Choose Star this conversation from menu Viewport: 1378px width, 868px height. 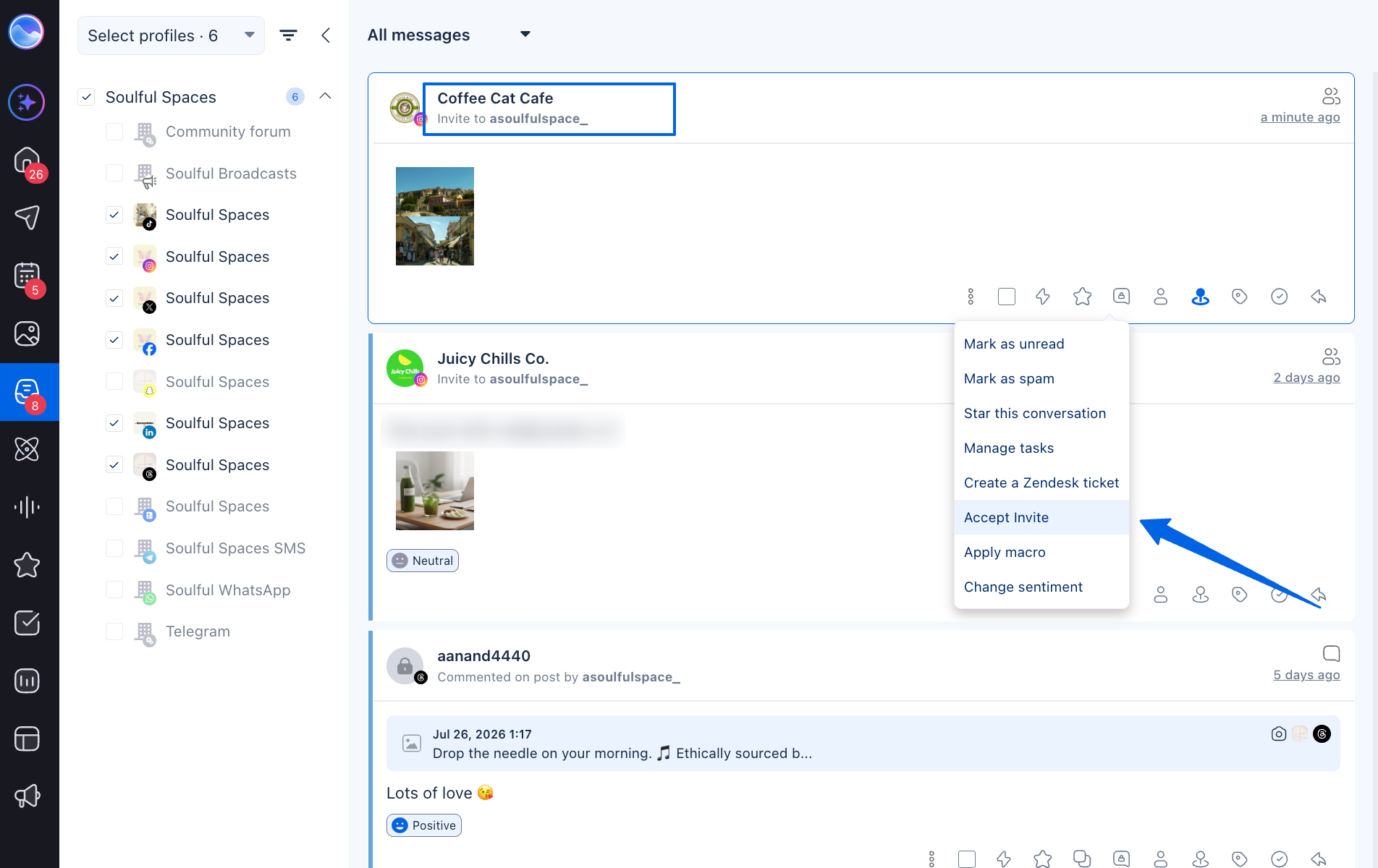click(1041, 413)
